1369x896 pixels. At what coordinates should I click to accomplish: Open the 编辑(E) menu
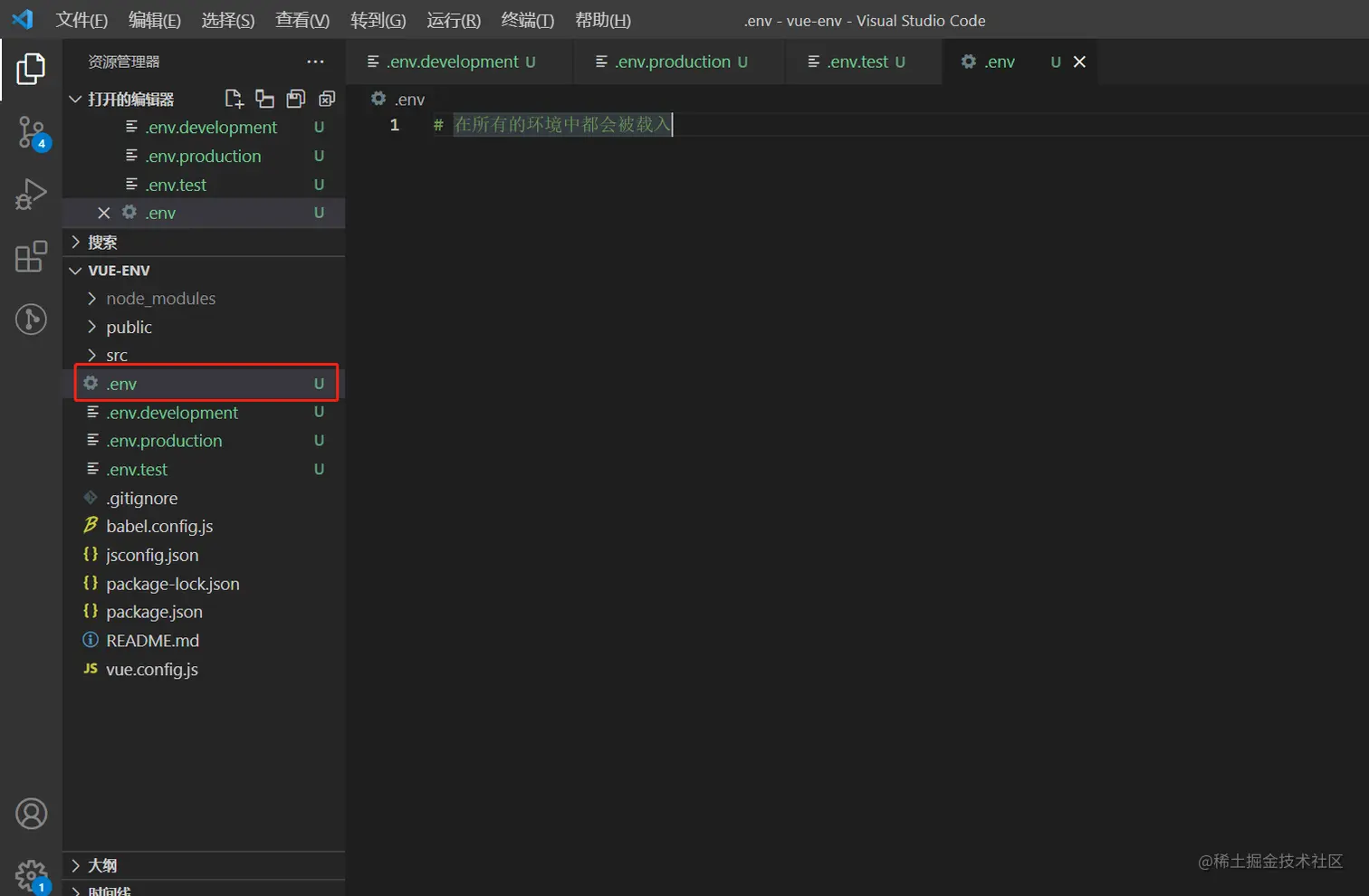(155, 20)
